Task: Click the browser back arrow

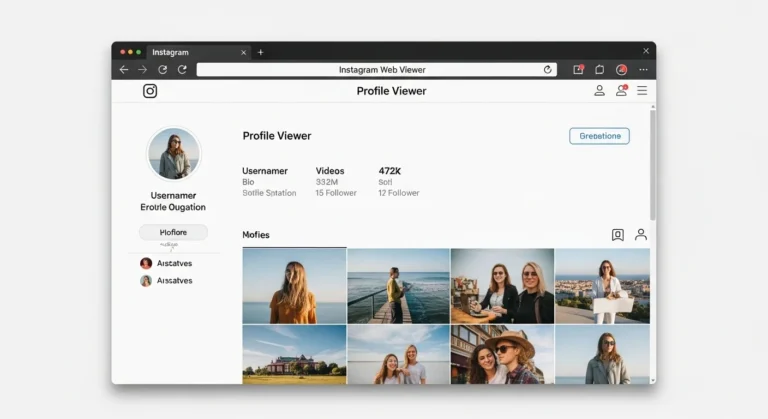Action: pyautogui.click(x=124, y=70)
